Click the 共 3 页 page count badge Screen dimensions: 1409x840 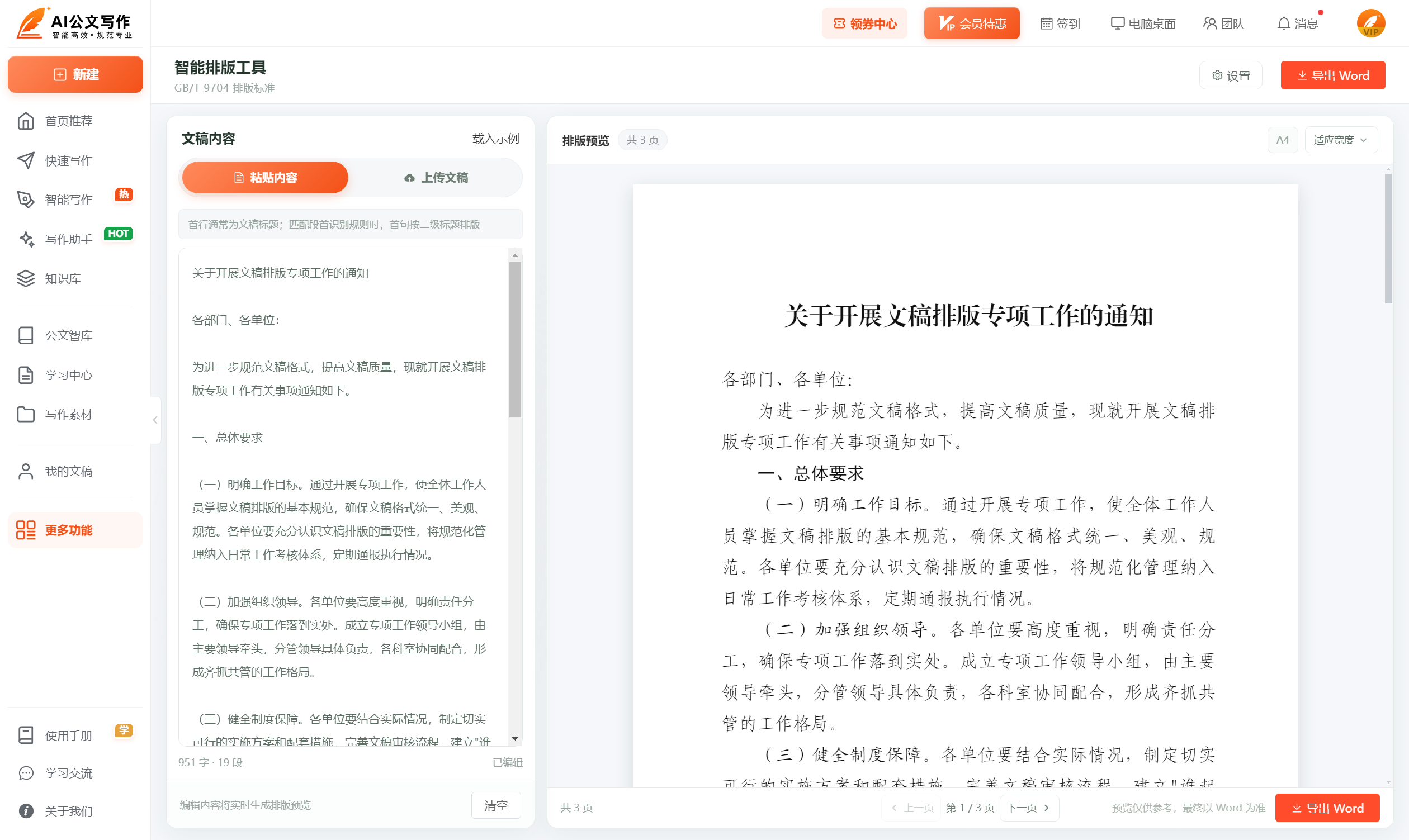642,140
